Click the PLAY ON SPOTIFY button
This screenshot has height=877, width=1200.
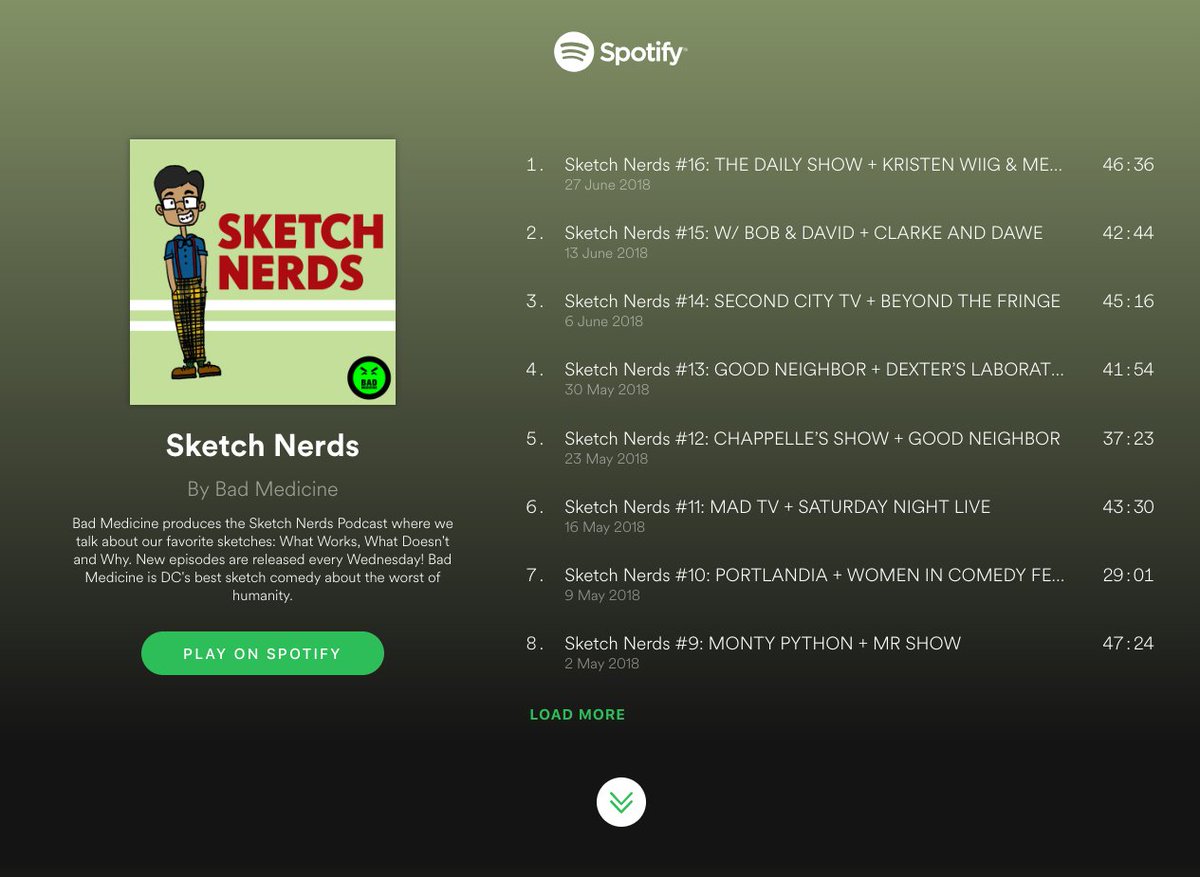(x=263, y=653)
